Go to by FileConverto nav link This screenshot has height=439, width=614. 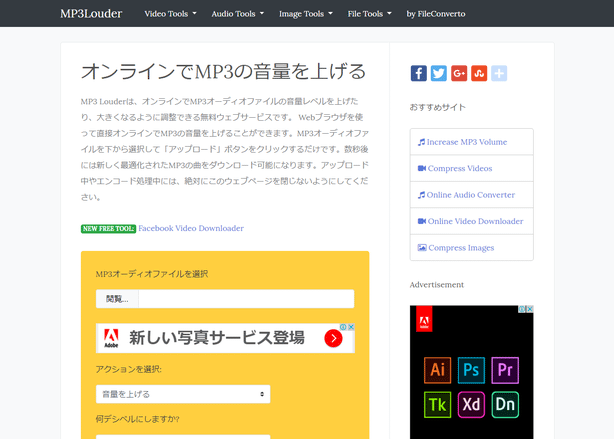[x=436, y=14]
